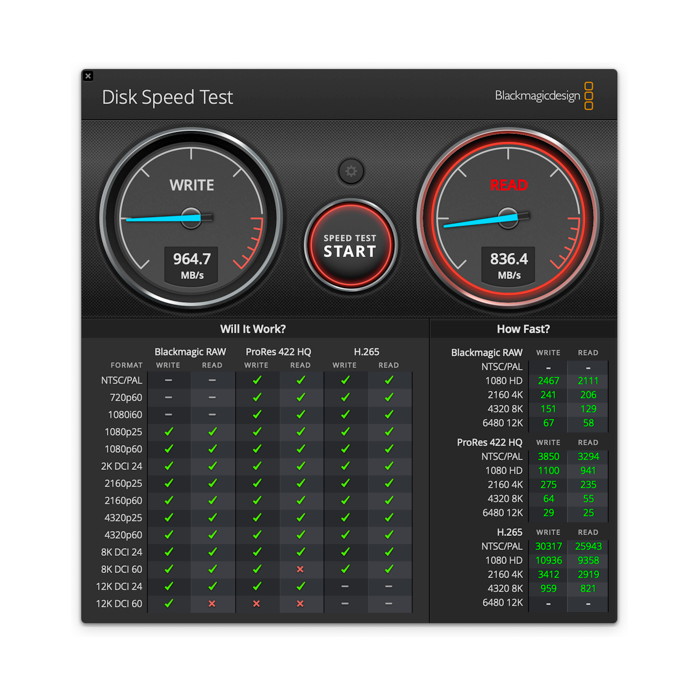Viewport: 700px width, 700px height.
Task: Click the check for Blackmagic RAW 12K DCI 60 write
Action: (x=169, y=603)
